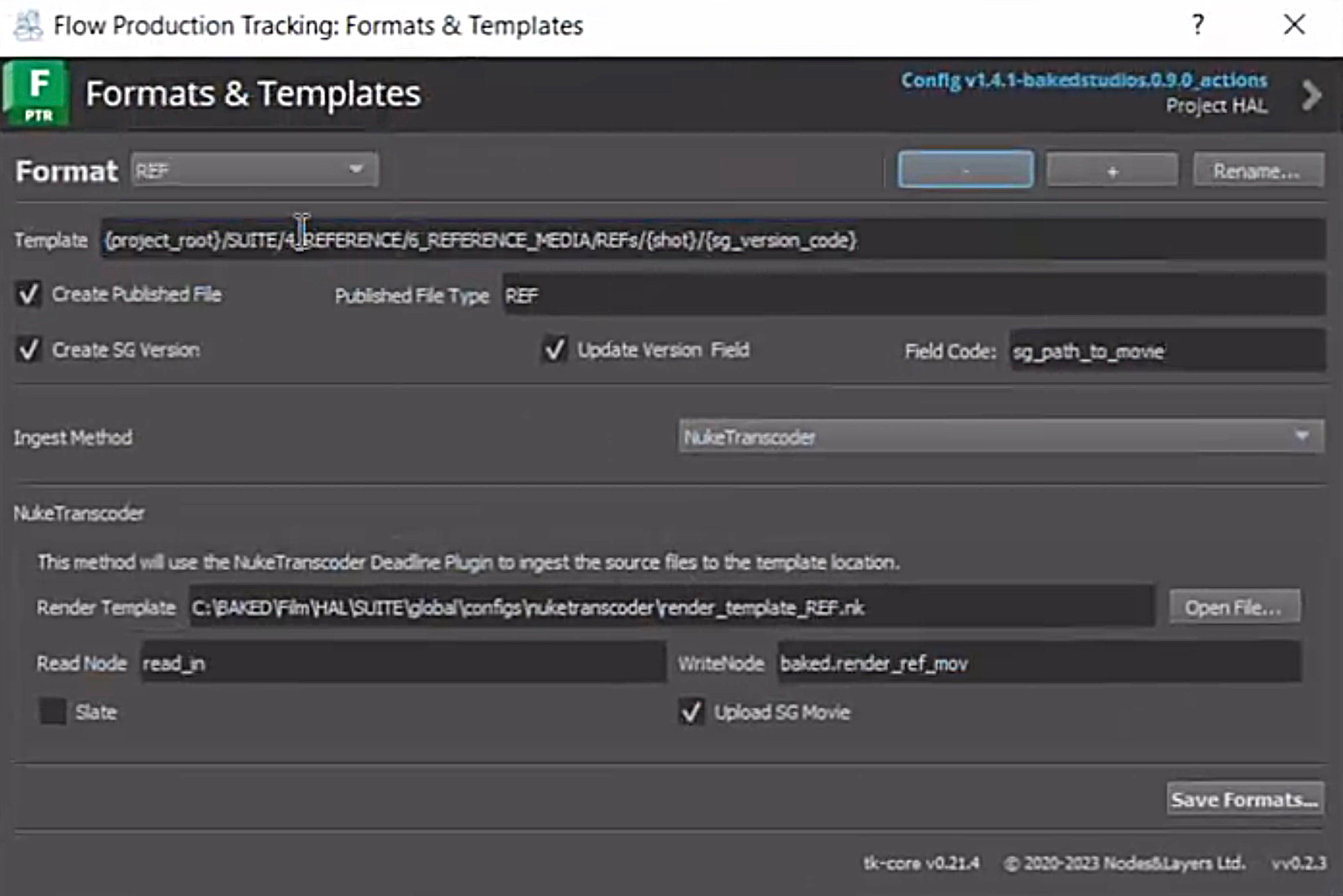Viewport: 1343px width, 896px height.
Task: Disable Update Version Field checkbox
Action: [x=555, y=350]
